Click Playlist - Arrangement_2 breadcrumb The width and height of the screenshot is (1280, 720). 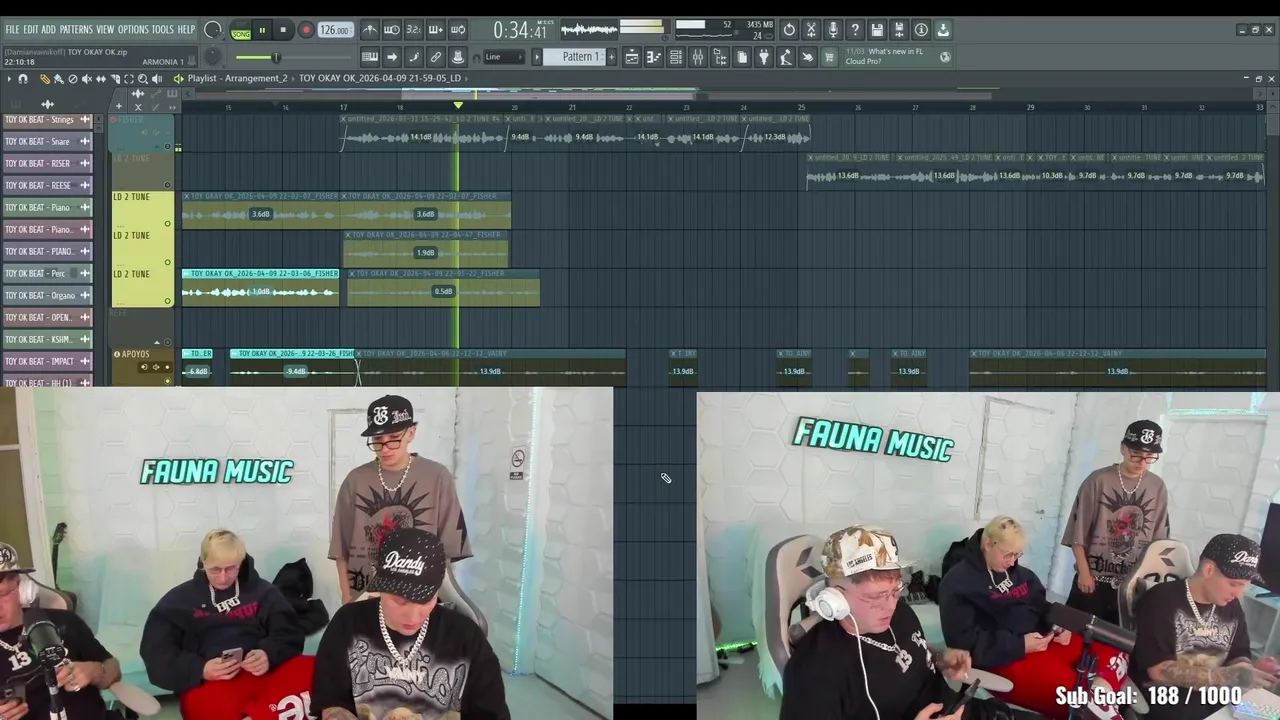coord(237,78)
